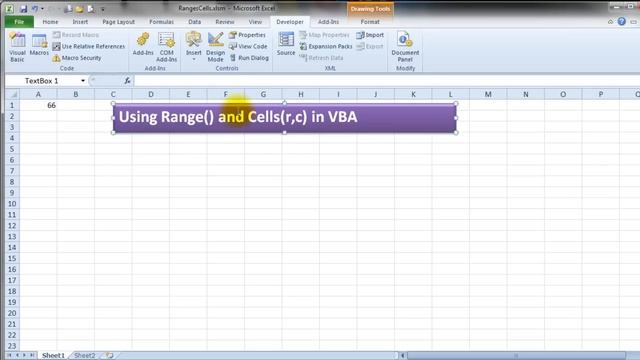
Task: Open Expansion Packs
Action: (326, 47)
